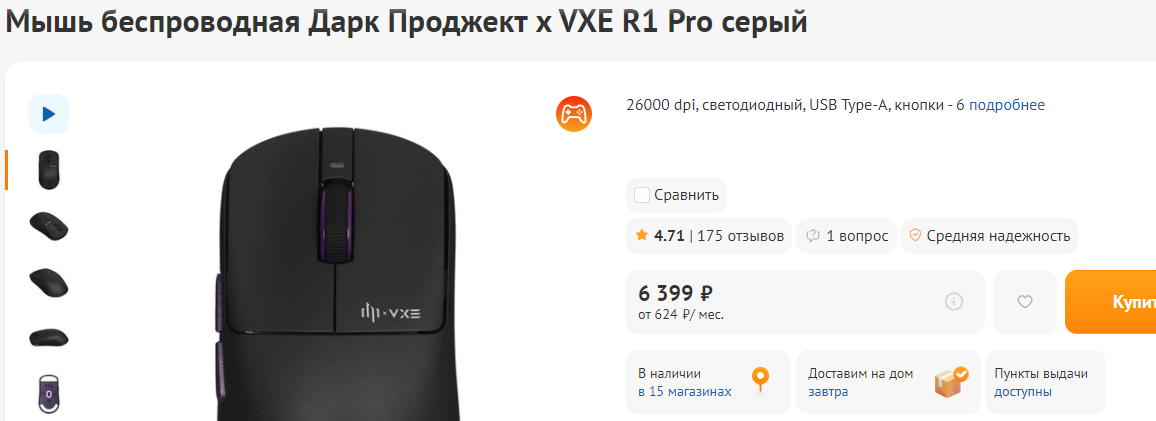Viewport: 1156px width, 421px height.
Task: Click the orange gamepad gaming badge
Action: [x=574, y=114]
